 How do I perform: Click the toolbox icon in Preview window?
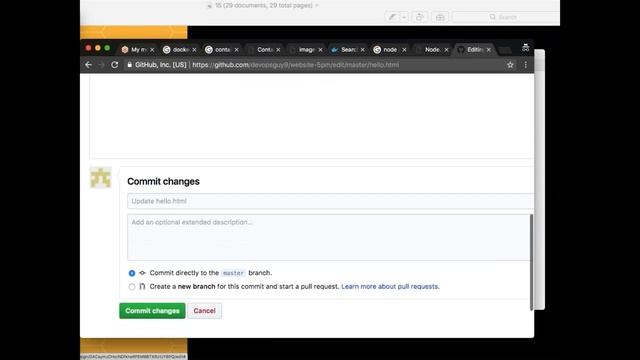tap(440, 17)
